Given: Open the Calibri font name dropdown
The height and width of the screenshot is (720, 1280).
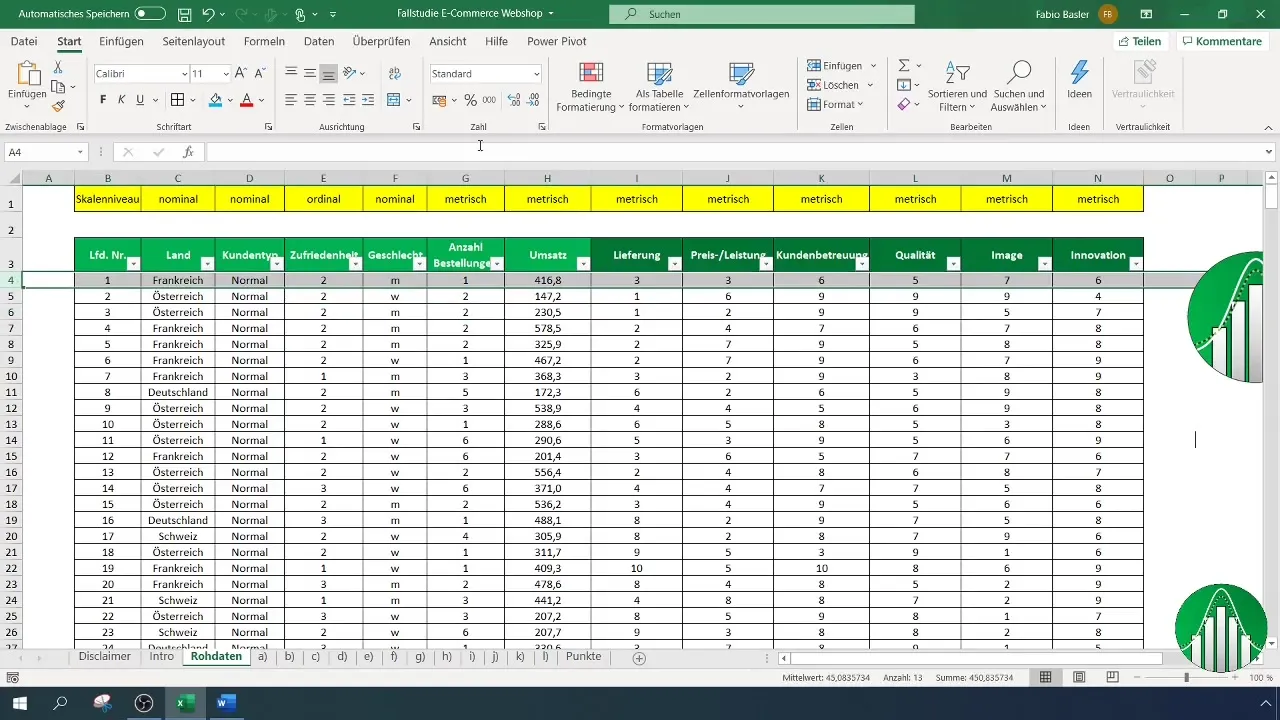Looking at the screenshot, I should point(184,74).
